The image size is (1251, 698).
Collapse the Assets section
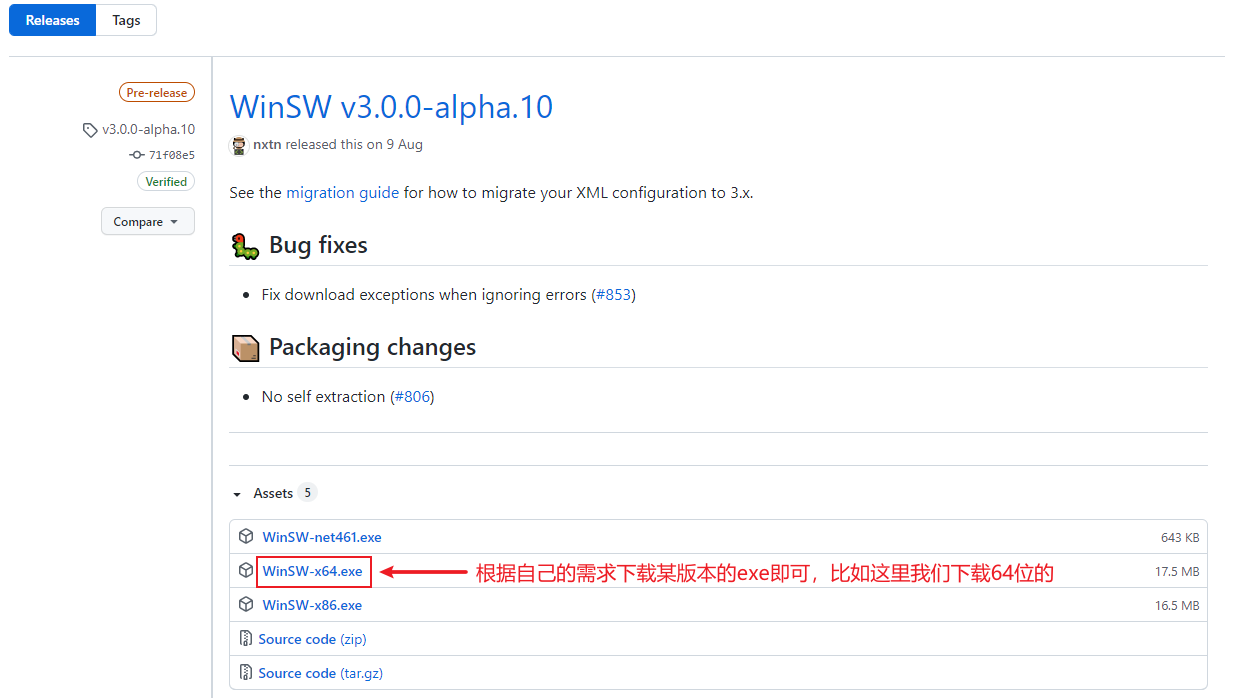[x=237, y=493]
